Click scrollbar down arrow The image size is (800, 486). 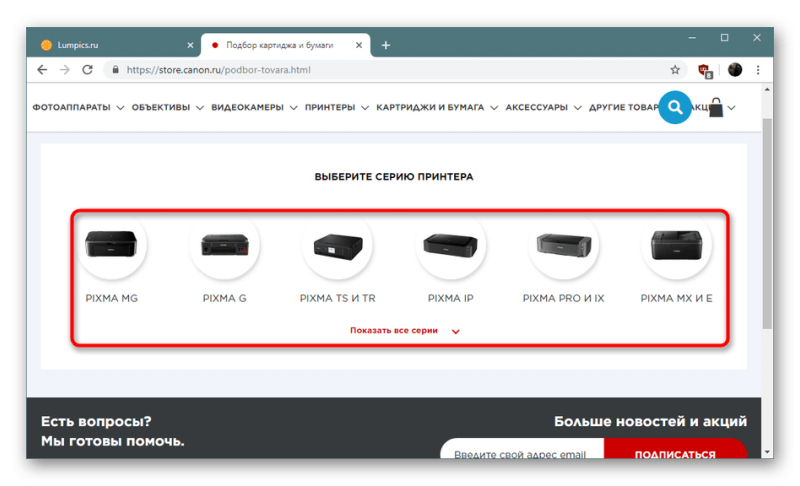click(x=767, y=452)
